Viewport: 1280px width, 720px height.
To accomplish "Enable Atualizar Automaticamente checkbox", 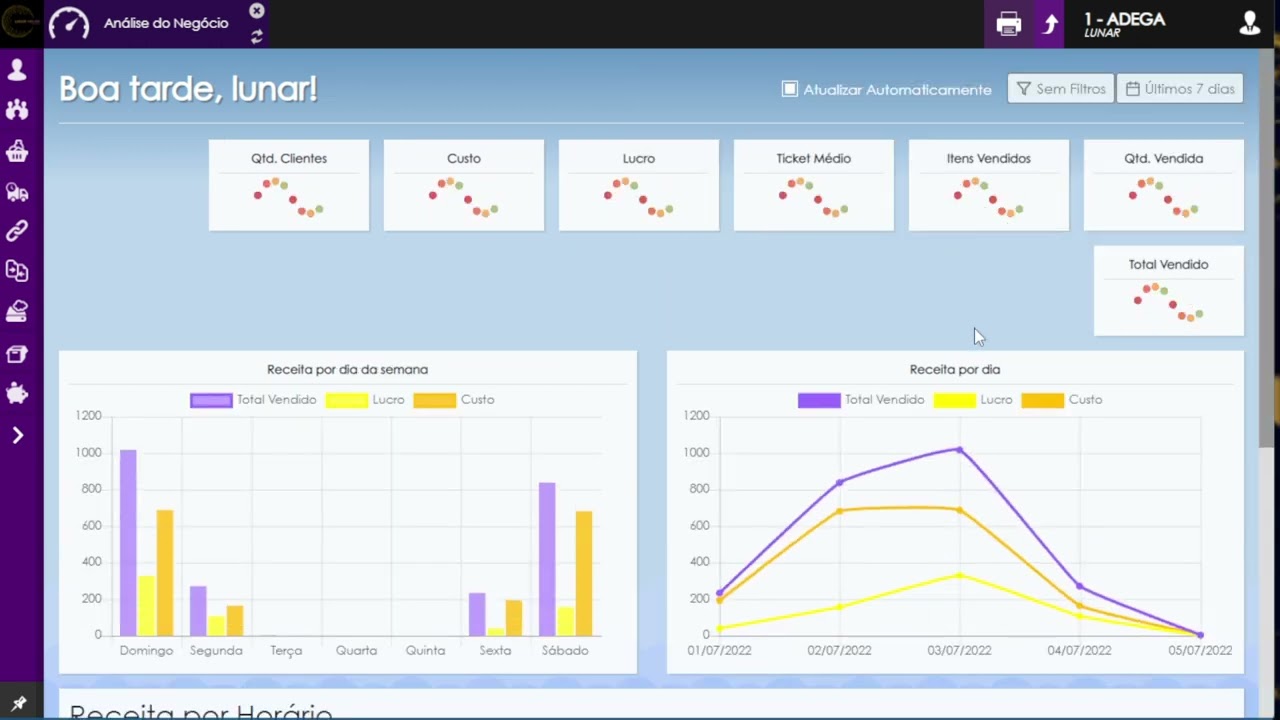I will tap(790, 89).
